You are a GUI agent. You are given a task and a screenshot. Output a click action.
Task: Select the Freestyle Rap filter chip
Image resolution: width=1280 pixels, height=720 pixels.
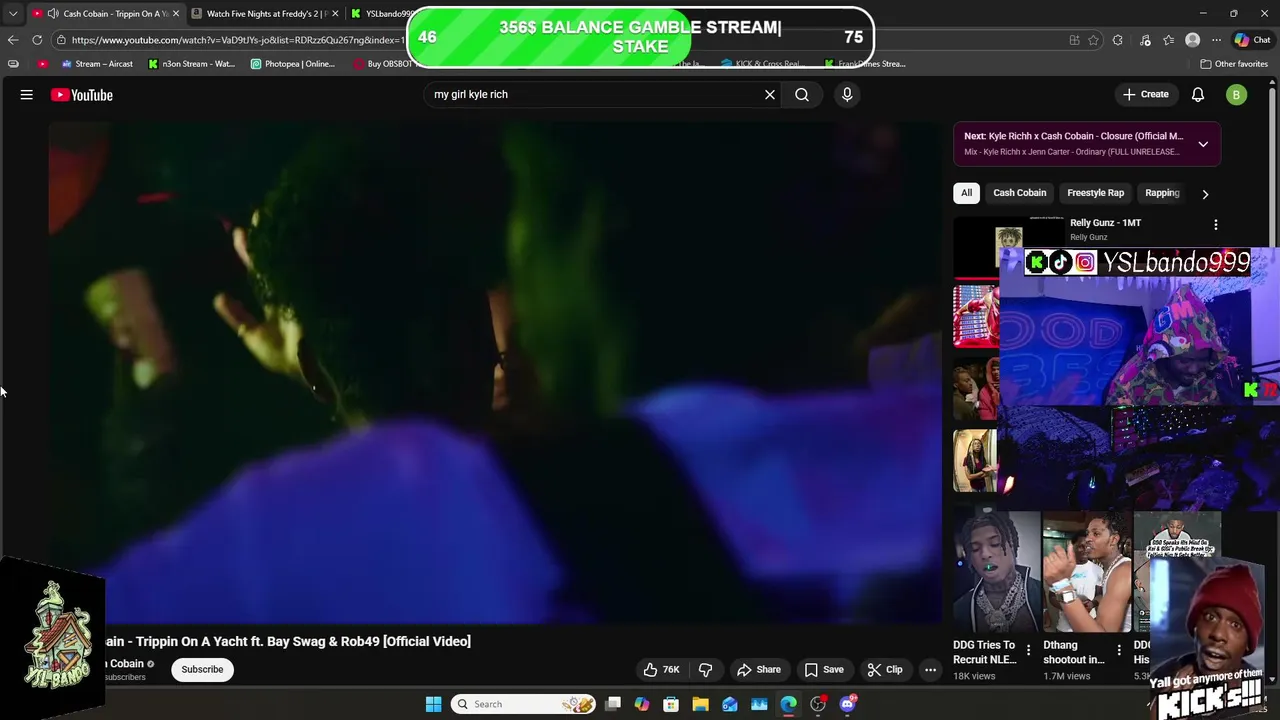click(1095, 193)
